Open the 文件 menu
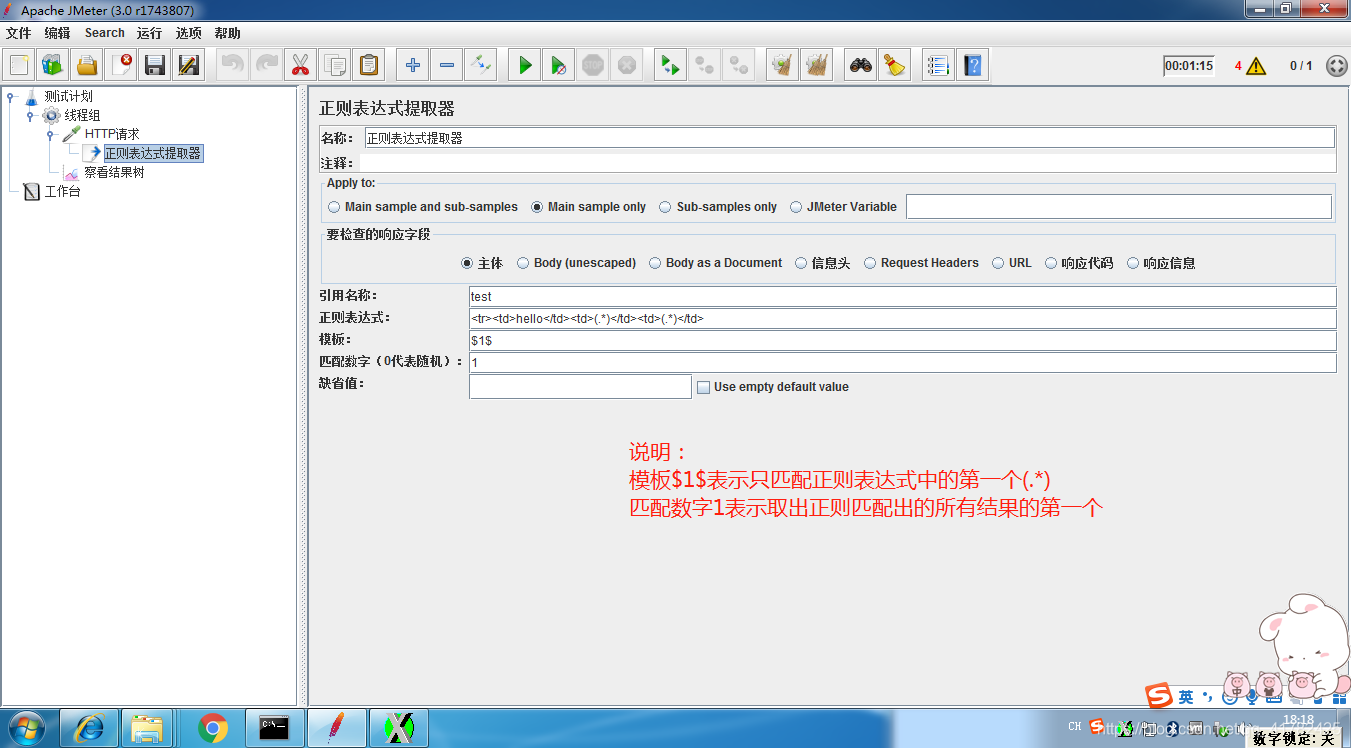The width and height of the screenshot is (1351, 748). pos(19,33)
